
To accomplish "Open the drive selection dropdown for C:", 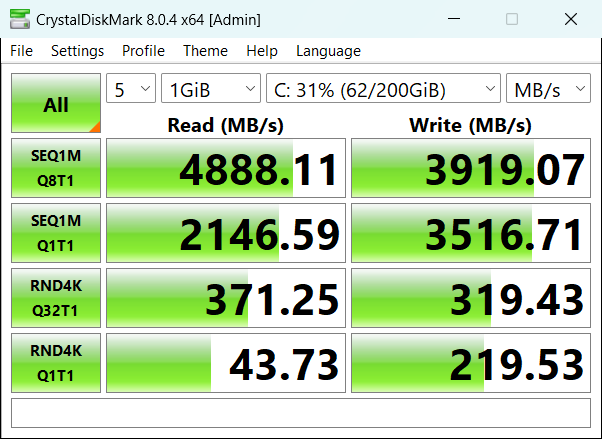I will point(383,90).
